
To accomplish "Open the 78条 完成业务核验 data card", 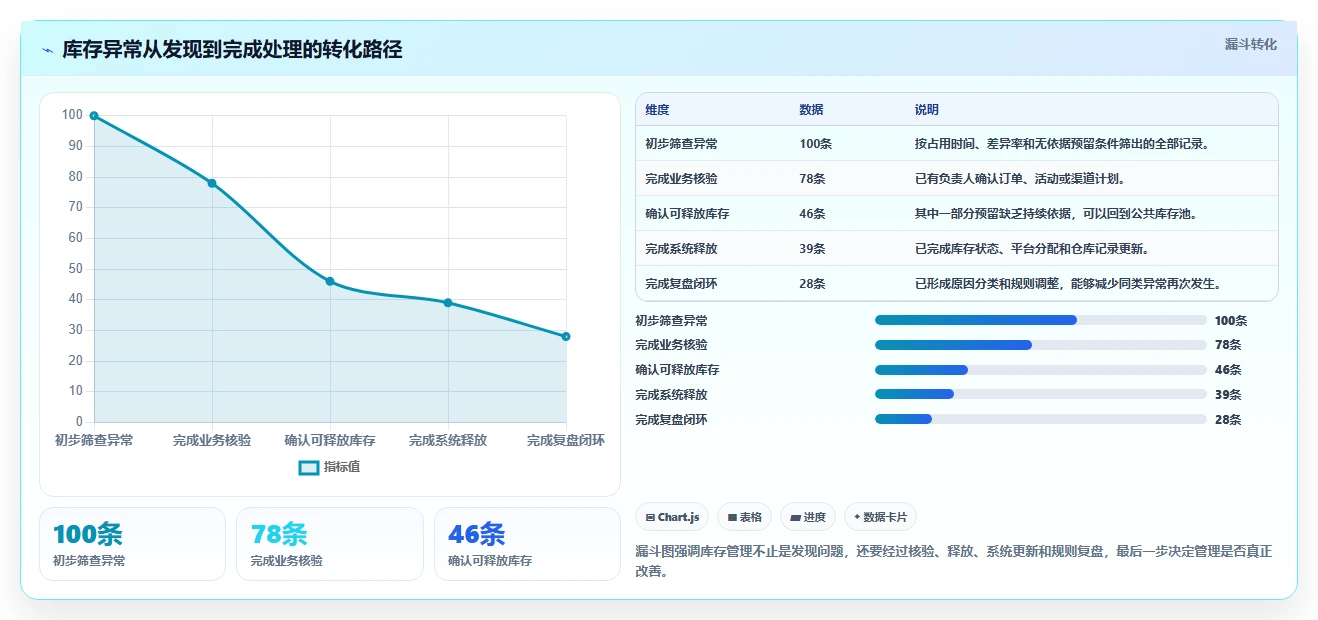I will tap(330, 544).
